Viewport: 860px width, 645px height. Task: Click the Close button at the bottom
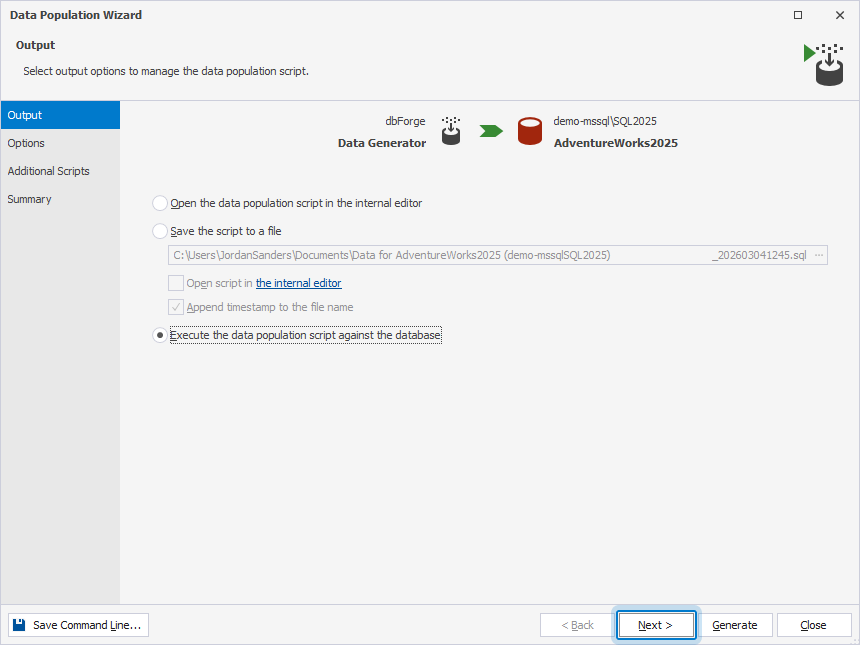coord(813,625)
